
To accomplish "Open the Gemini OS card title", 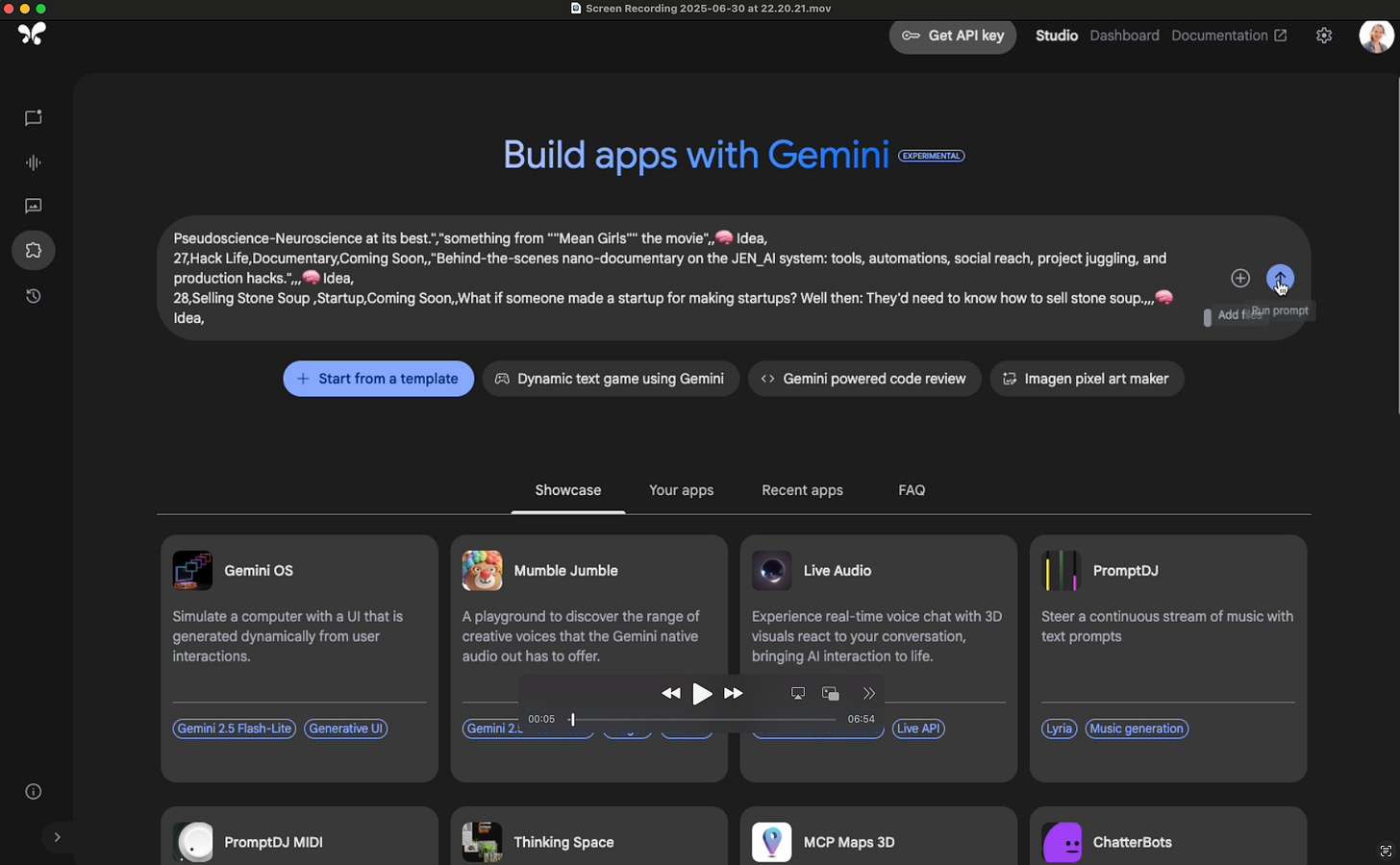I will tap(259, 571).
